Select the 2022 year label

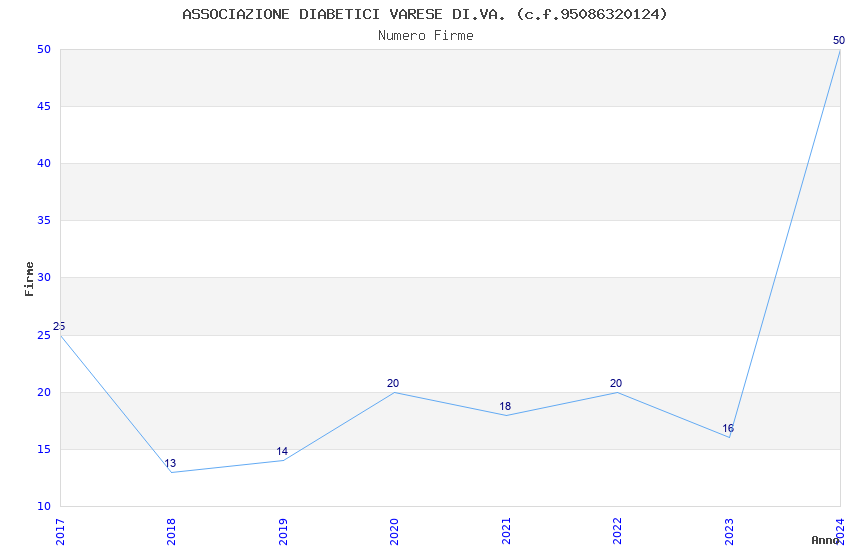point(617,532)
